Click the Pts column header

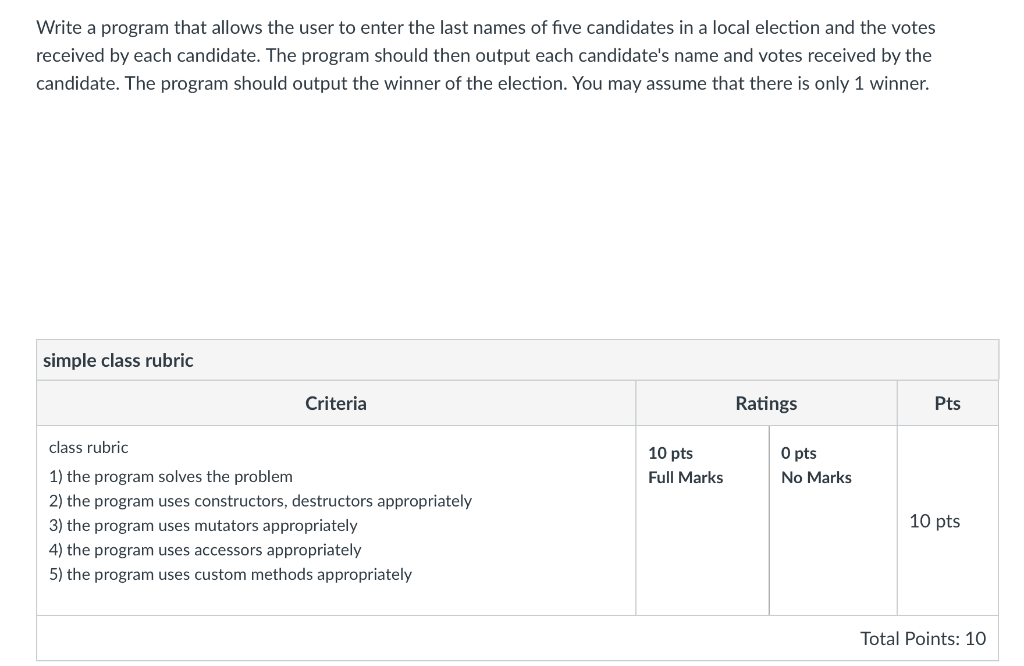(947, 403)
